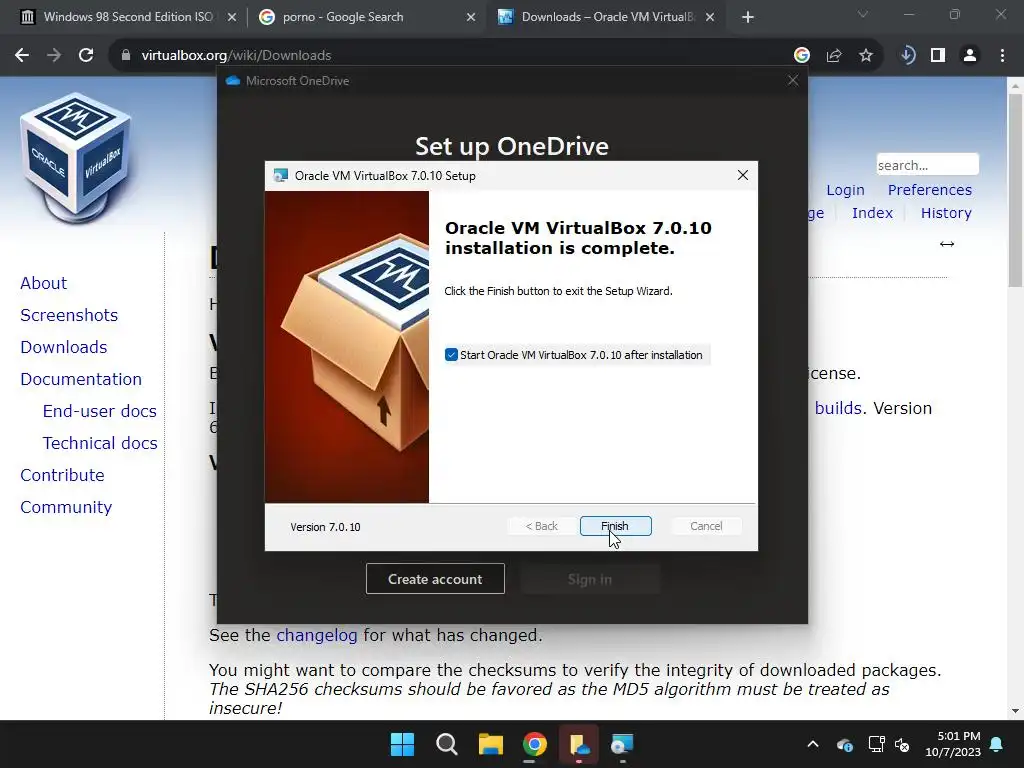Viewport: 1024px width, 768px height.
Task: Click Cancel in VirtualBox Setup dialog
Action: pyautogui.click(x=706, y=526)
